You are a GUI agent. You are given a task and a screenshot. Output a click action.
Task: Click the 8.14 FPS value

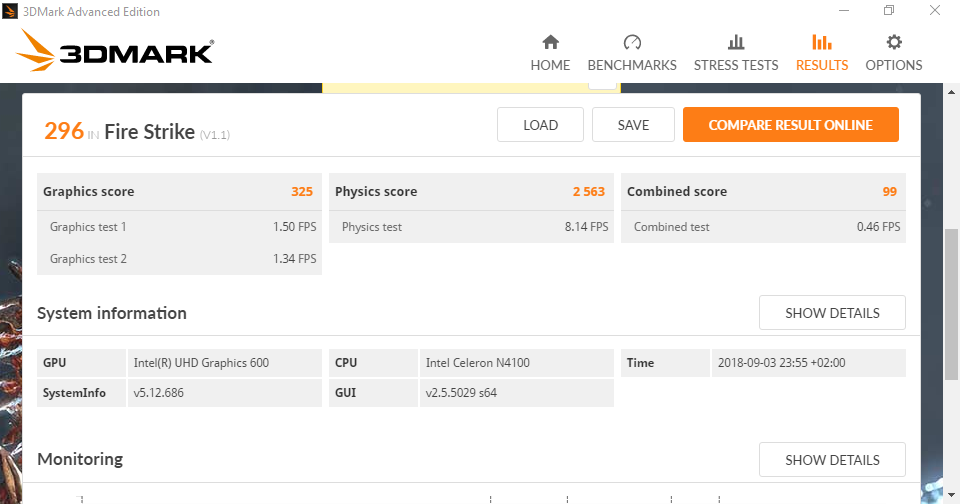pyautogui.click(x=587, y=227)
